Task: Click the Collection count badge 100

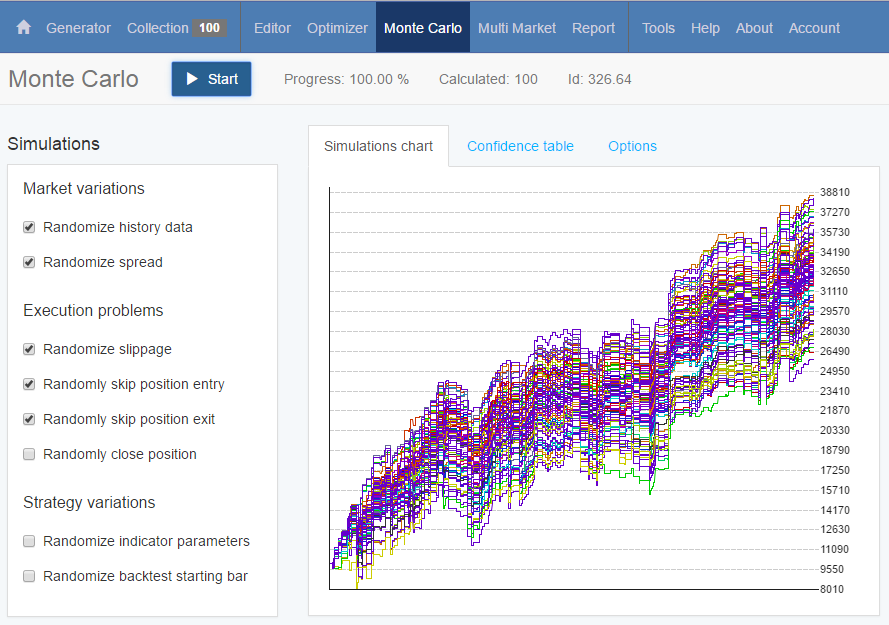Action: tap(209, 28)
